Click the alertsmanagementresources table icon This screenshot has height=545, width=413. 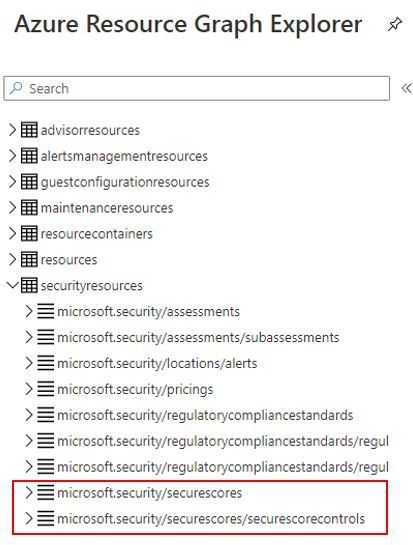coord(29,156)
